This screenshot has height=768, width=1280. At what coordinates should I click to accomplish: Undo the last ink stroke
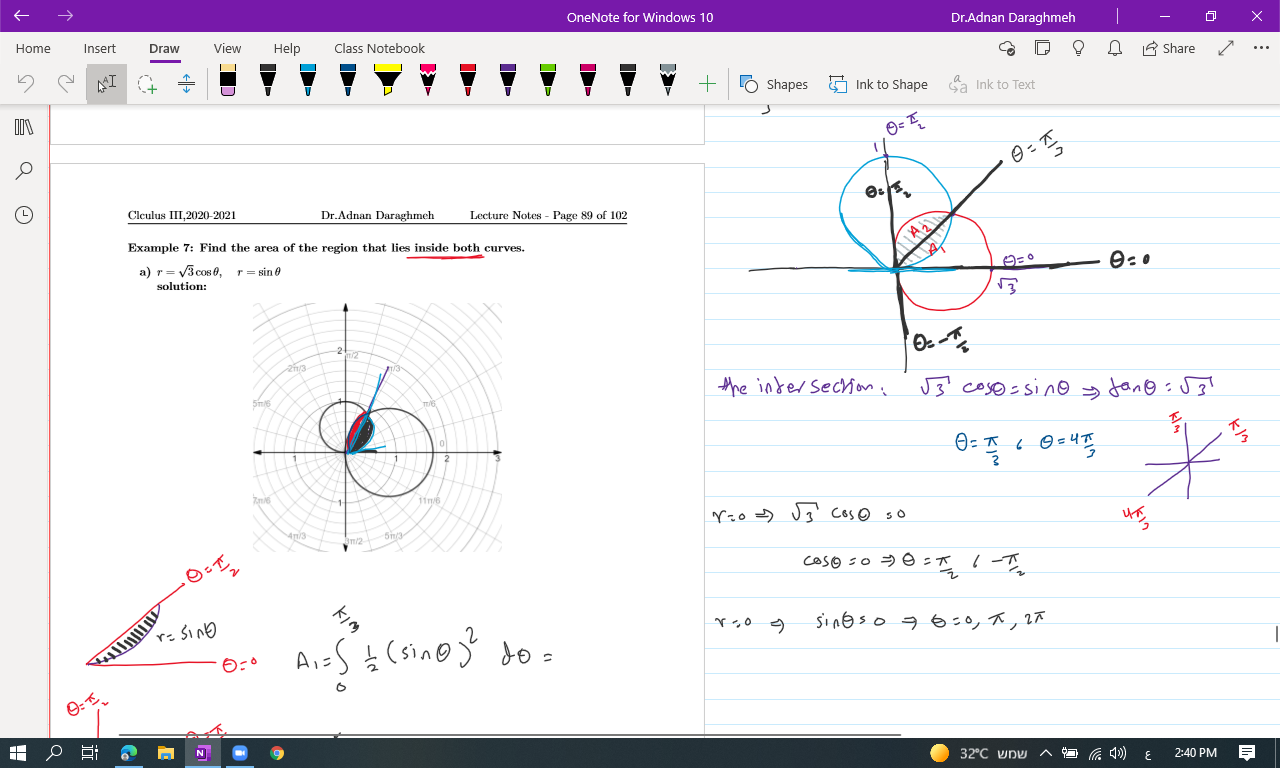tap(27, 84)
